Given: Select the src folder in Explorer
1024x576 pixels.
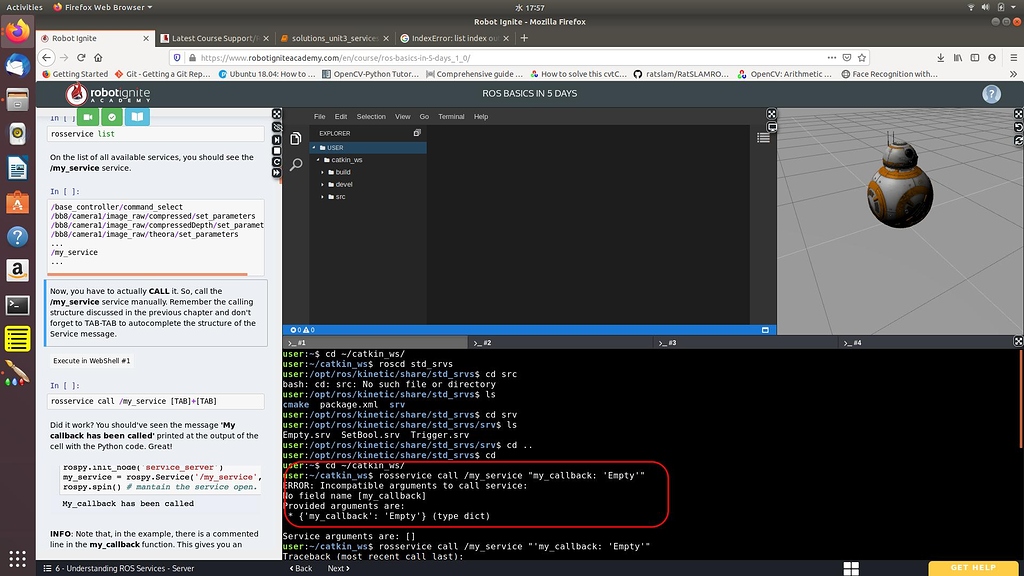Looking at the screenshot, I should 338,196.
